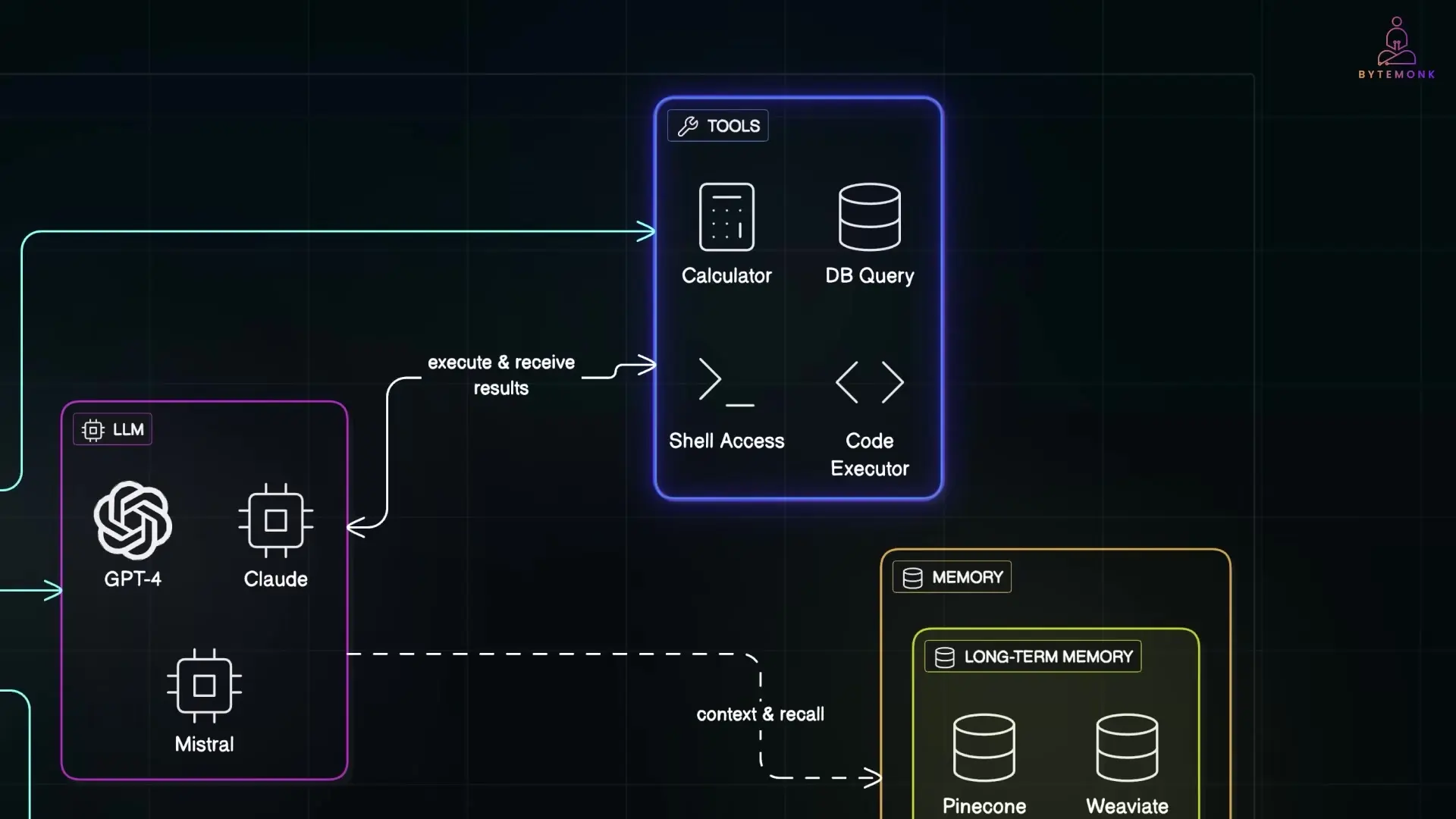
Task: Click the BYTEMONK brand text
Action: coord(1397,74)
